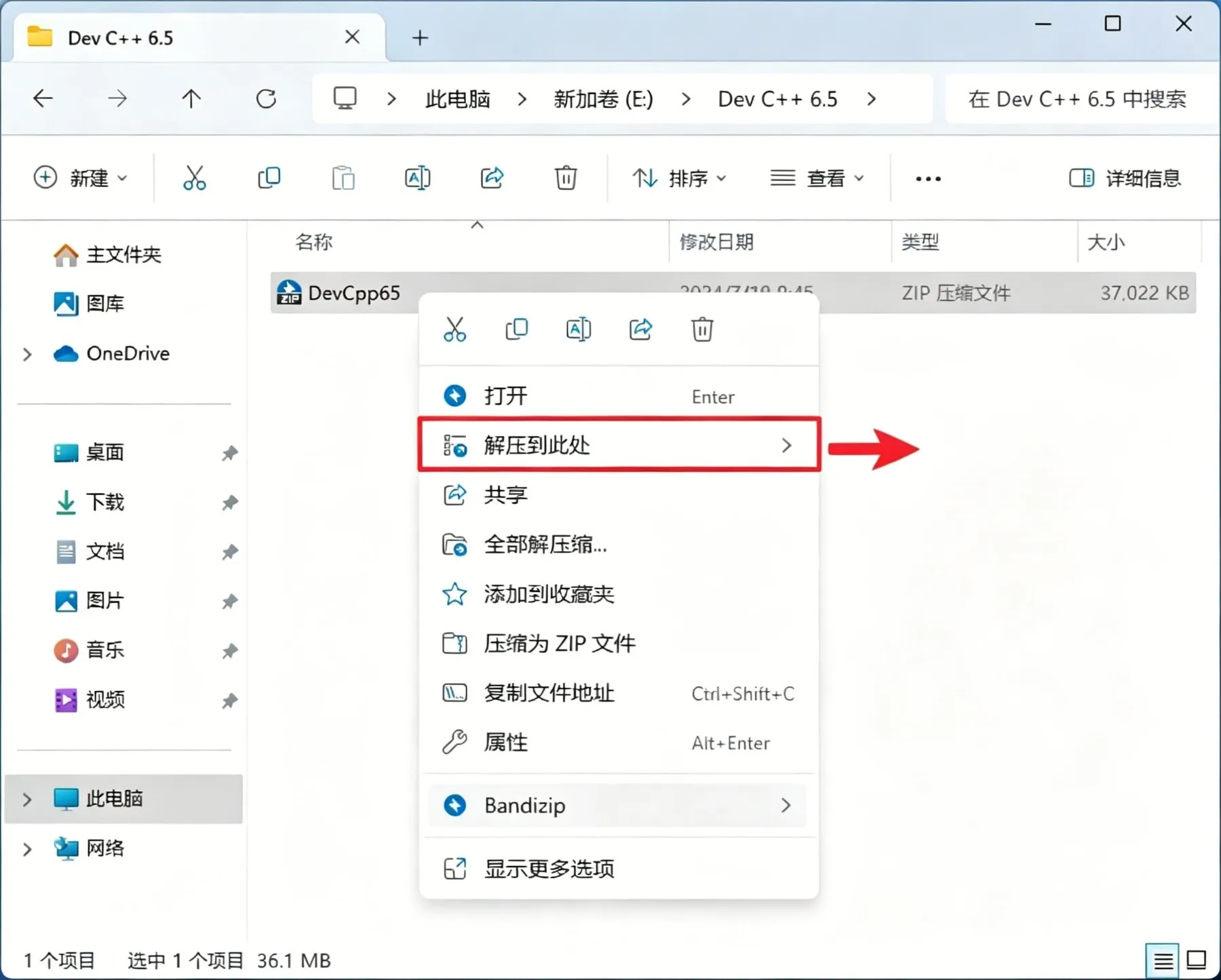Open the 排序 sort dropdown
Image resolution: width=1221 pixels, height=980 pixels.
(680, 178)
